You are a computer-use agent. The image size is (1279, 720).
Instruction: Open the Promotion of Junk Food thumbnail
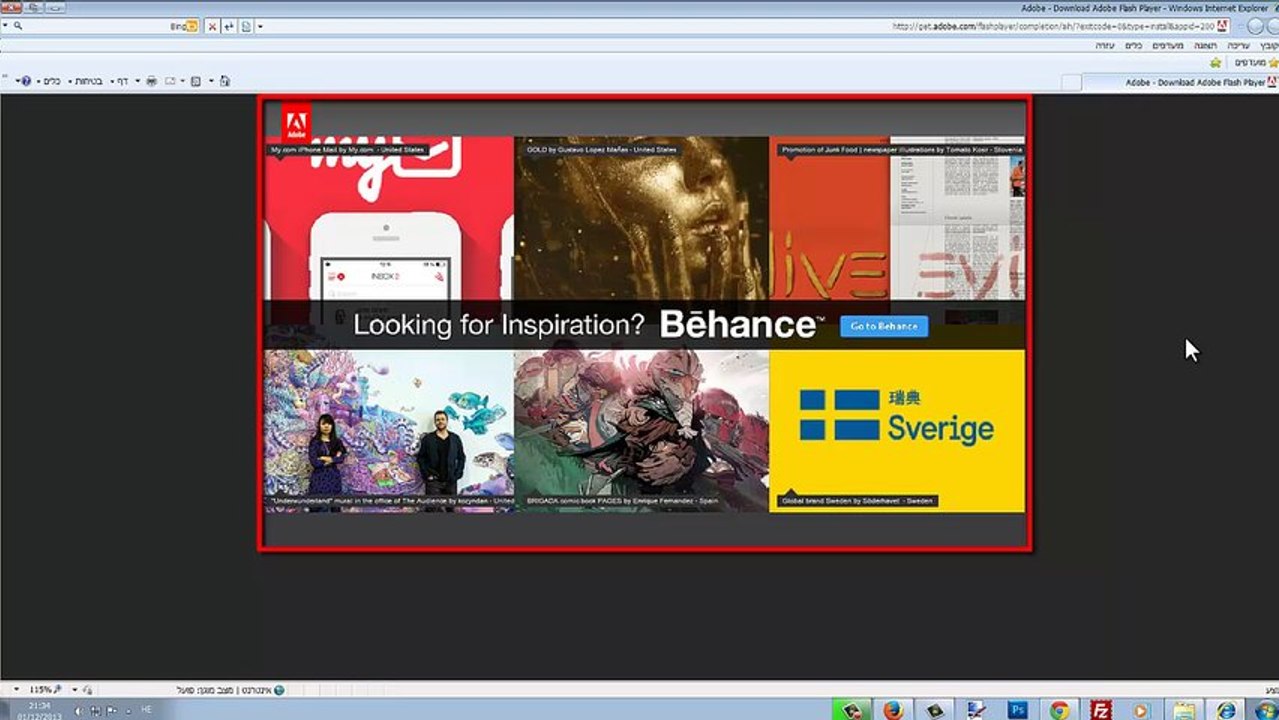[897, 220]
